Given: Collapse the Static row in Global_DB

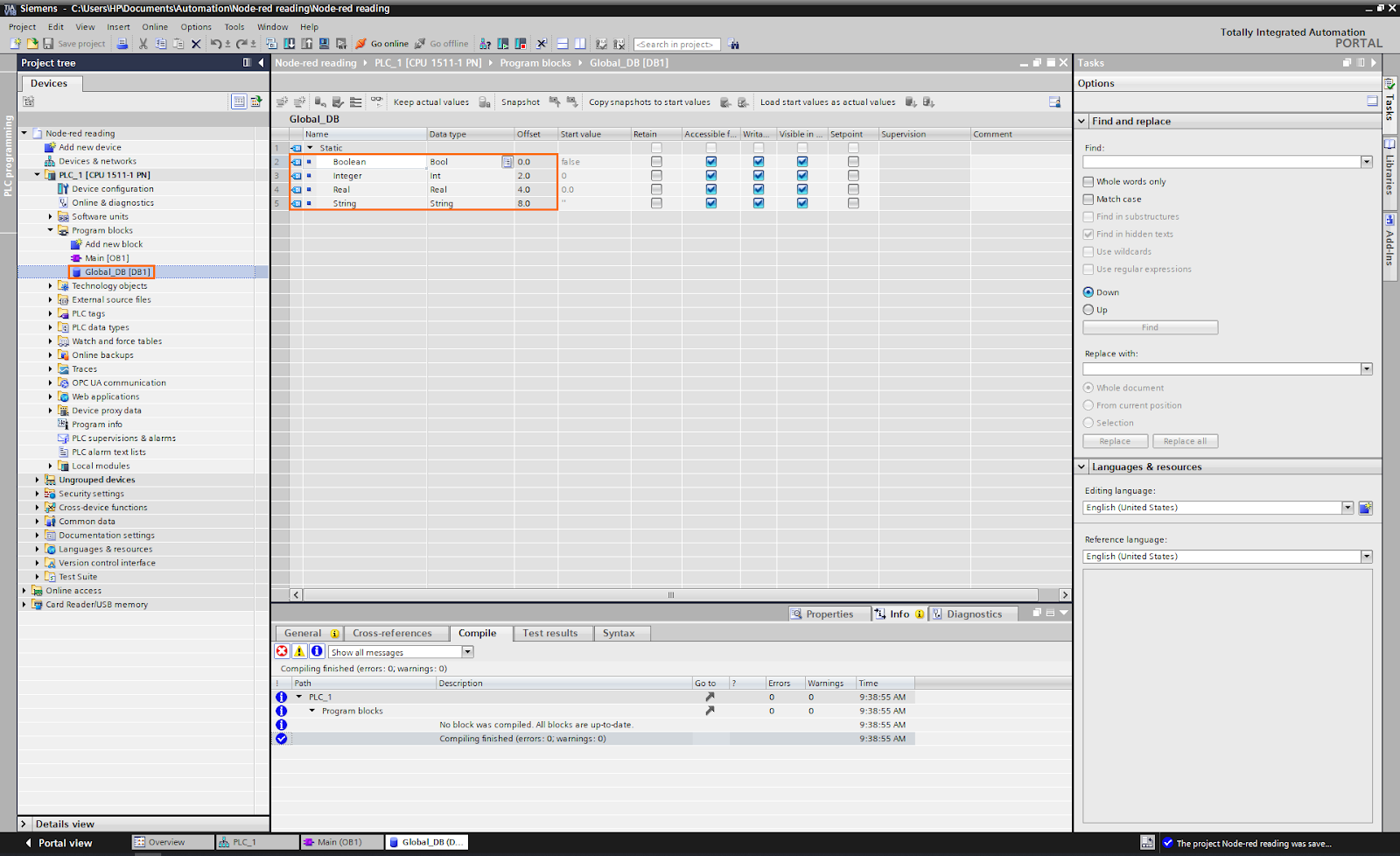Looking at the screenshot, I should click(310, 148).
